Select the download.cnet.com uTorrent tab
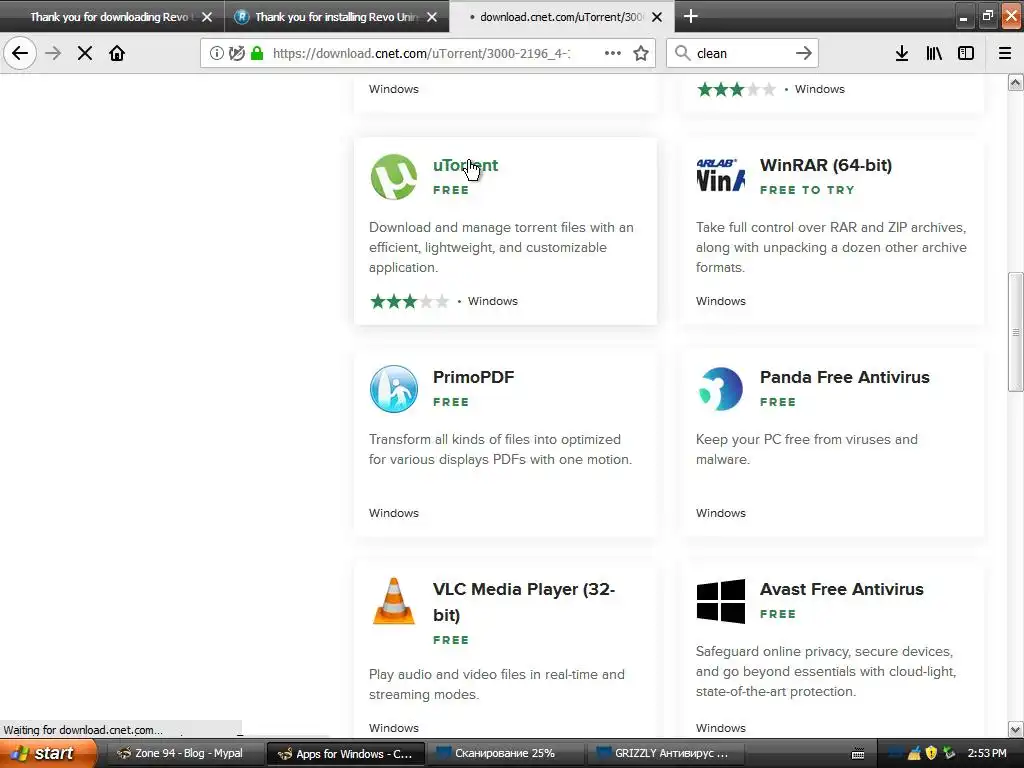 pyautogui.click(x=561, y=17)
